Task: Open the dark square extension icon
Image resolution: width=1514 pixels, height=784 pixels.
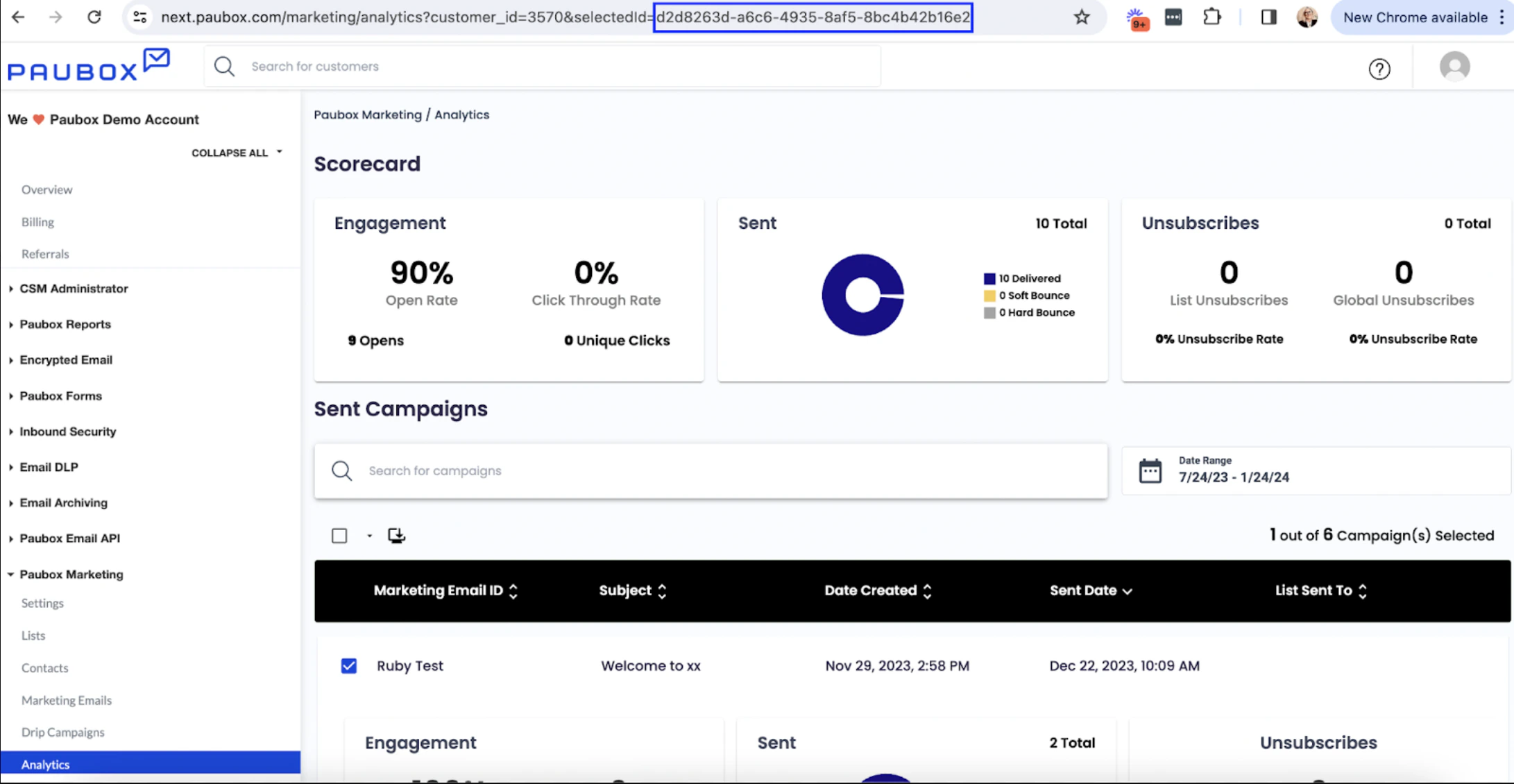Action: click(1173, 17)
